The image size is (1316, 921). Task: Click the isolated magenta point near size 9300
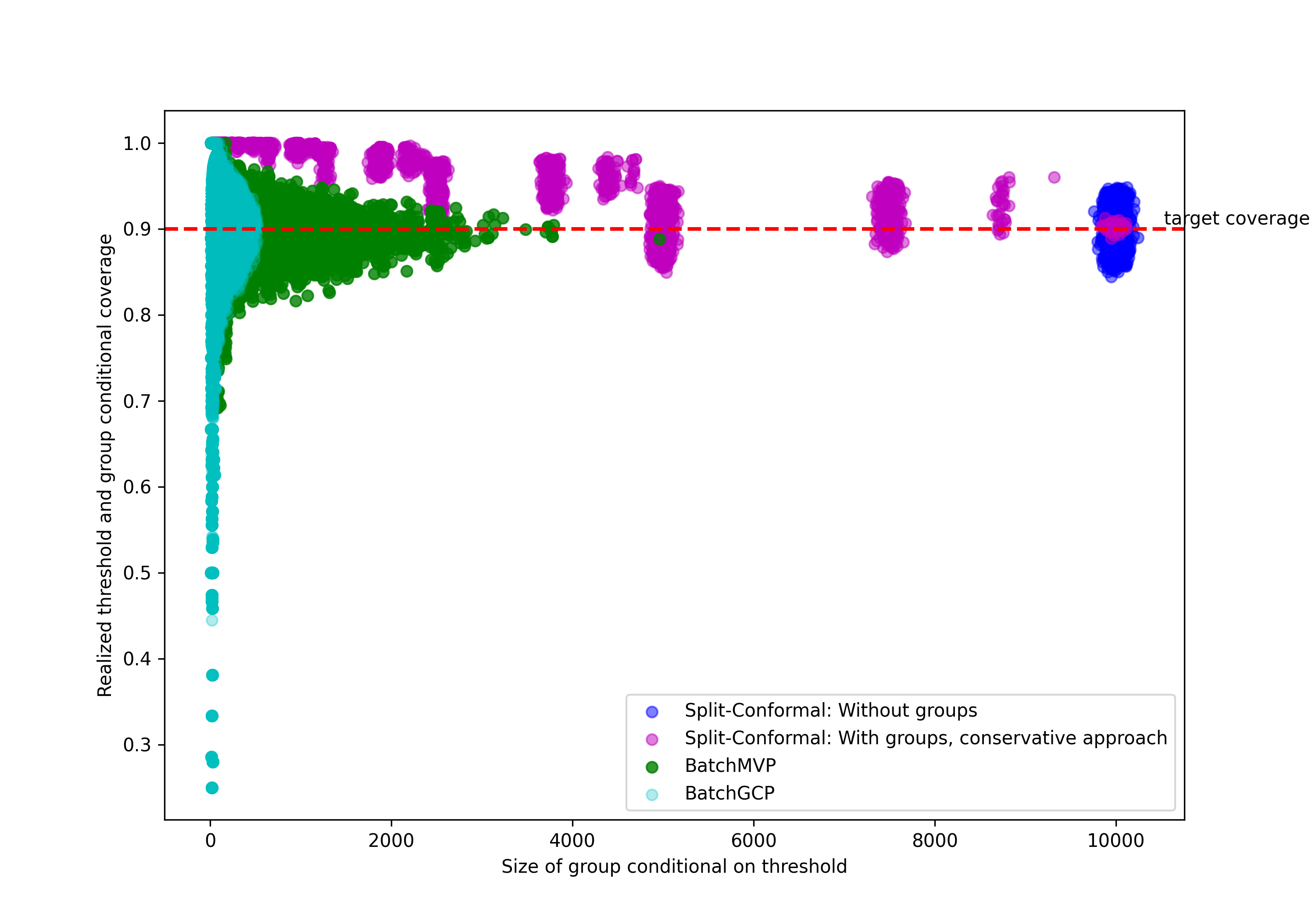click(x=1054, y=177)
